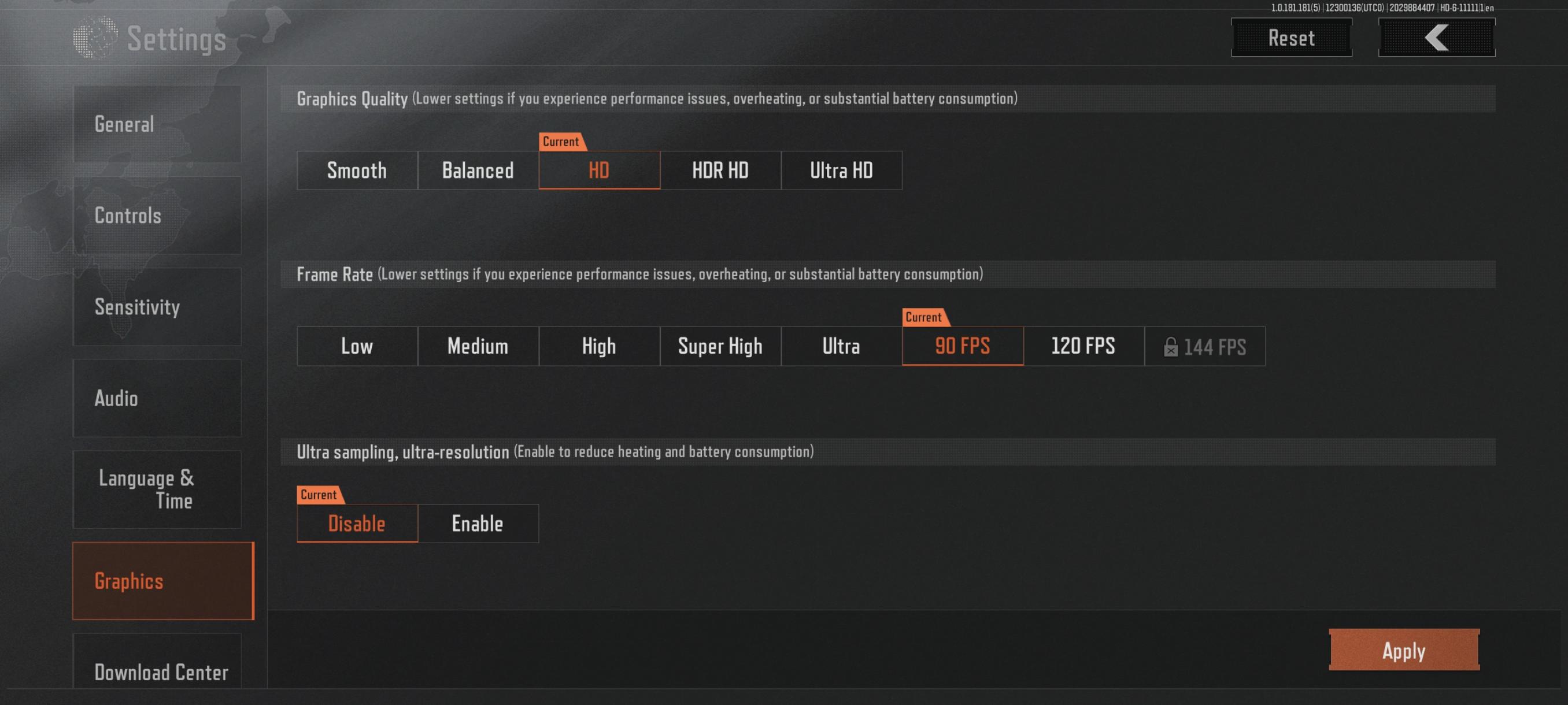The image size is (1568, 705).
Task: Select Controls settings tab icon
Action: tap(162, 214)
